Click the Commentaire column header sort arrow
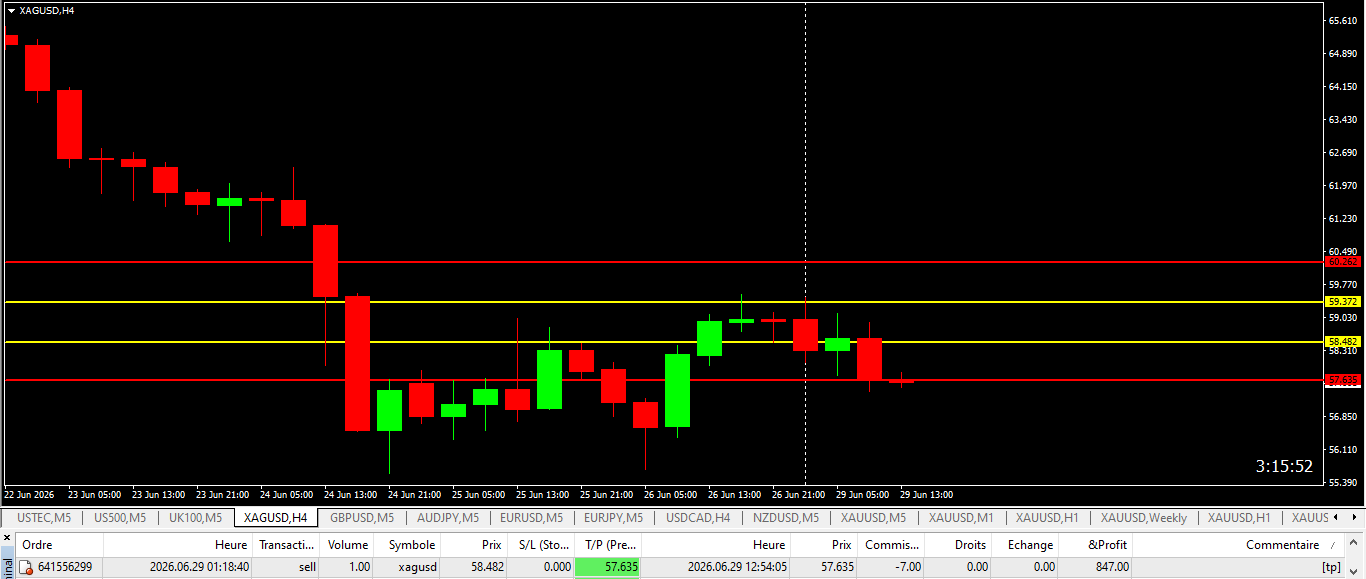 pos(1331,546)
